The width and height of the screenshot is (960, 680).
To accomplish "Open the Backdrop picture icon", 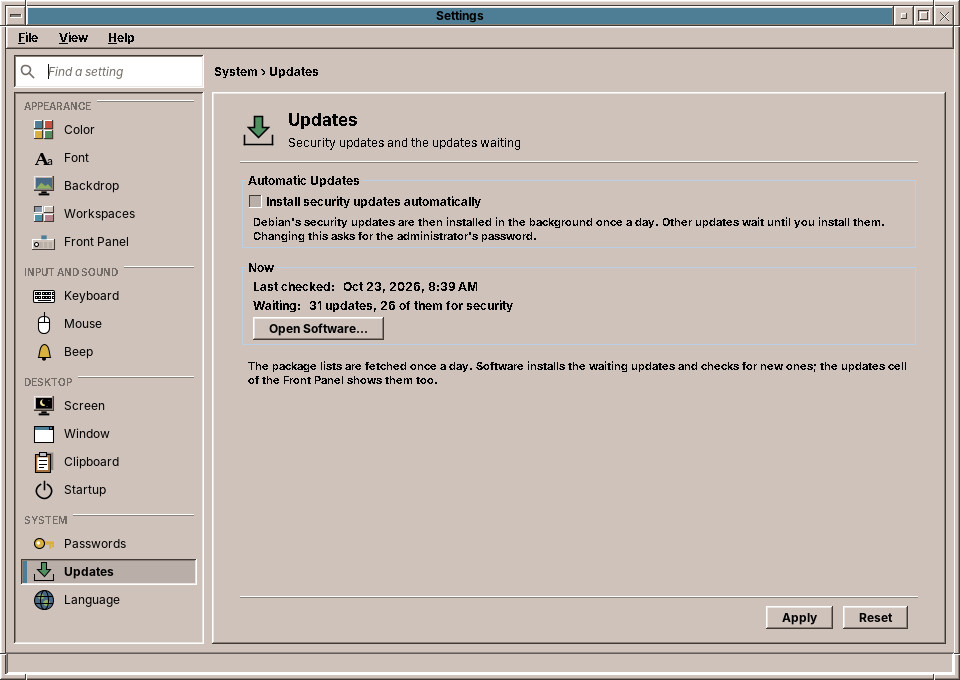I will (x=43, y=186).
